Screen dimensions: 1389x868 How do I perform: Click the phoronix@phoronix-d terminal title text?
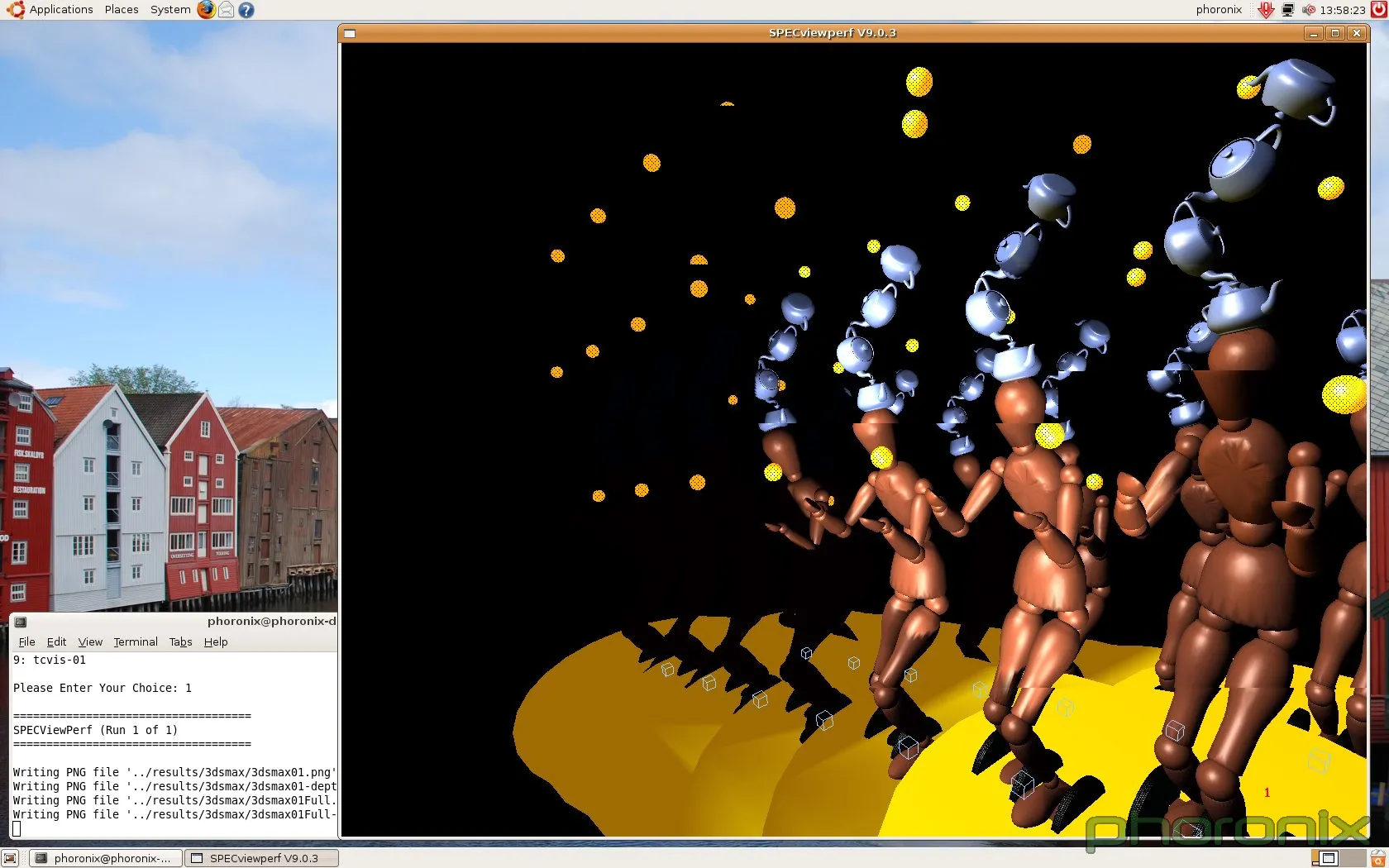click(x=271, y=621)
